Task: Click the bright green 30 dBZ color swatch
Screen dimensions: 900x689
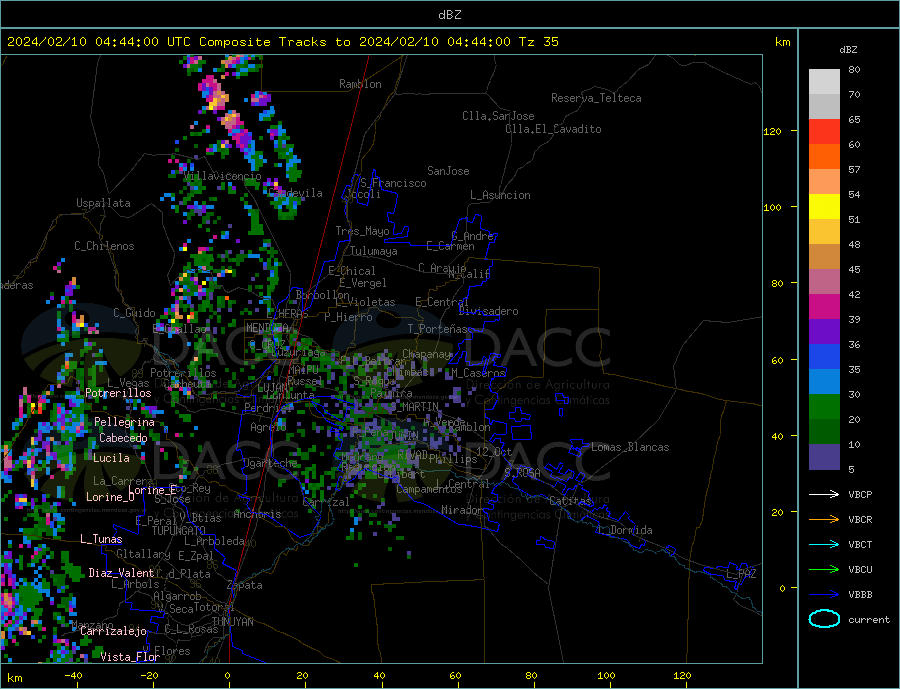Action: pos(824,407)
